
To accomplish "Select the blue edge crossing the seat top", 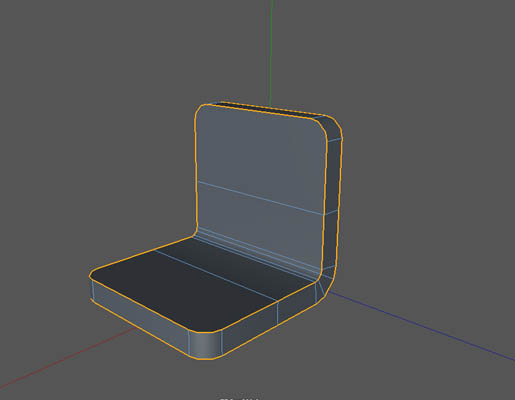I will point(215,276).
